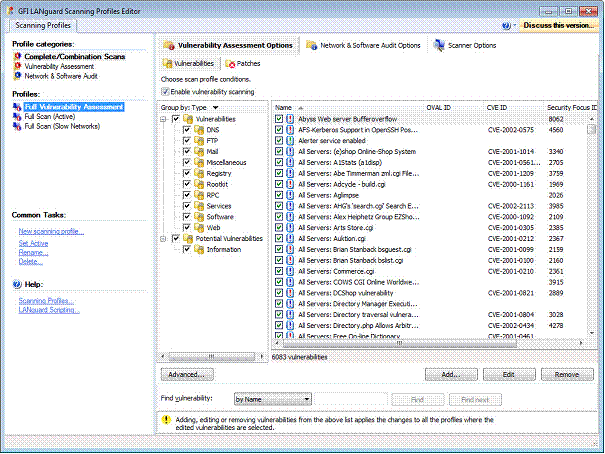
Task: Uncheck the FTP group checkbox
Action: click(x=187, y=140)
